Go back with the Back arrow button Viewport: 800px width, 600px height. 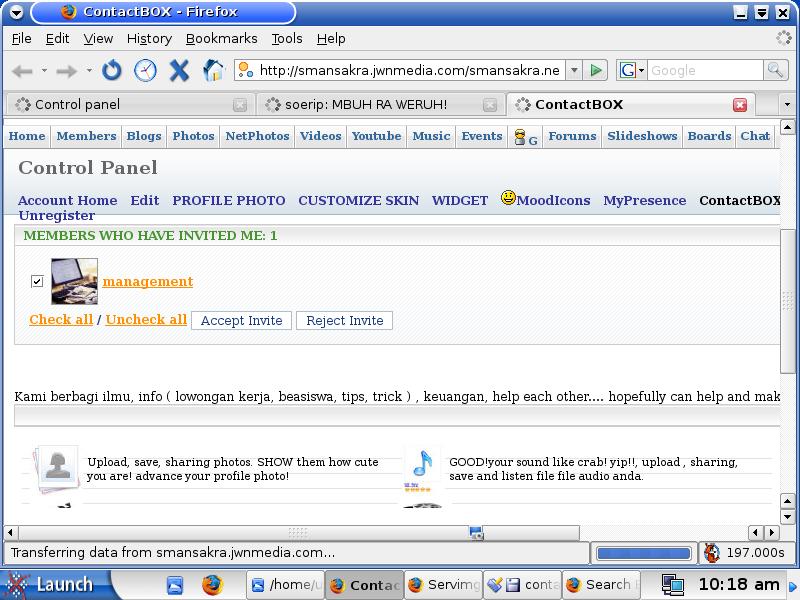22,71
